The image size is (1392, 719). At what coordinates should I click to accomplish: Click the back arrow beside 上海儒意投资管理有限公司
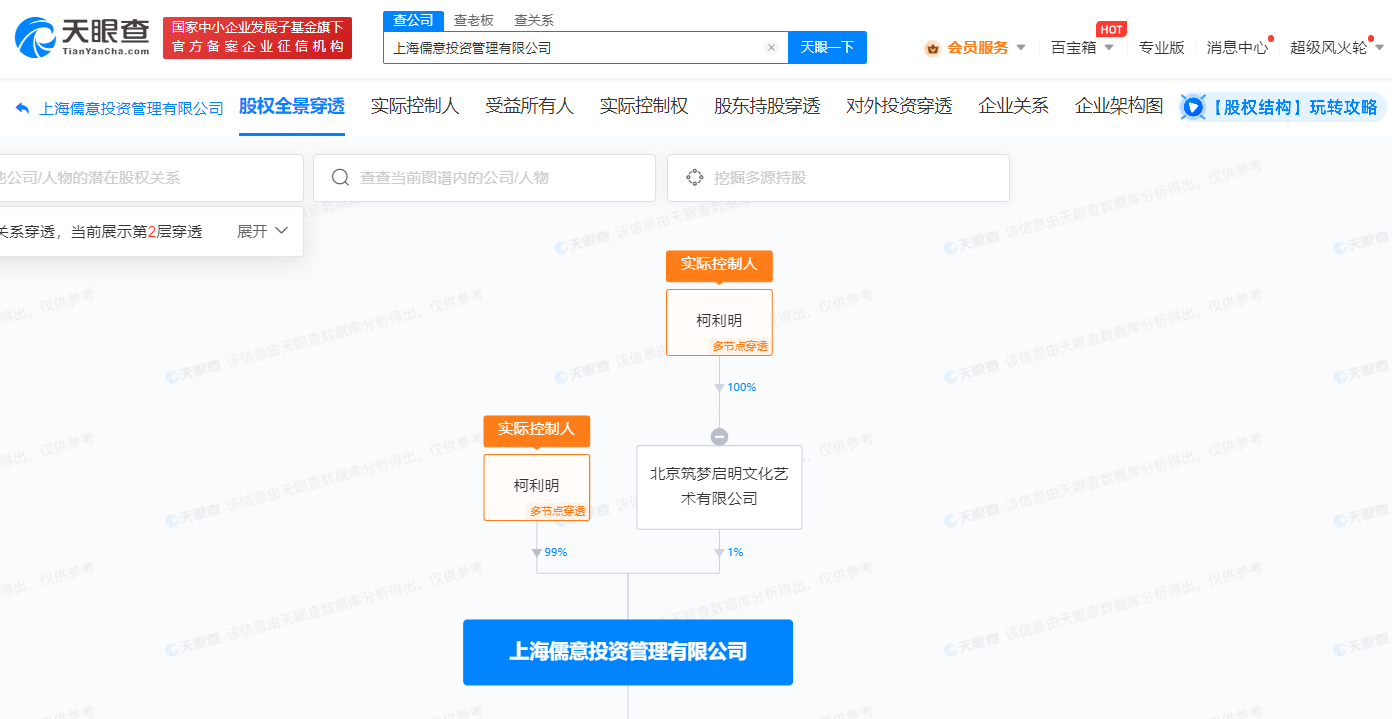tap(22, 108)
